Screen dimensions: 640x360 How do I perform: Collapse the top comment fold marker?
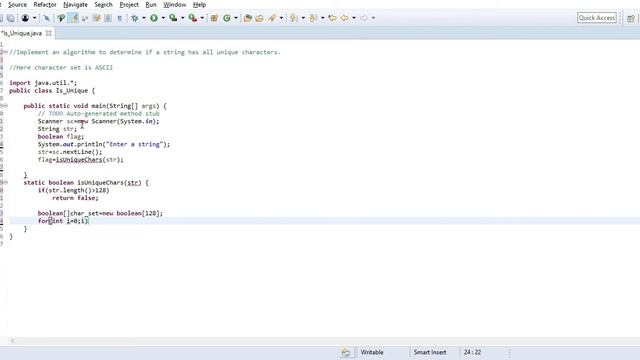(5, 52)
